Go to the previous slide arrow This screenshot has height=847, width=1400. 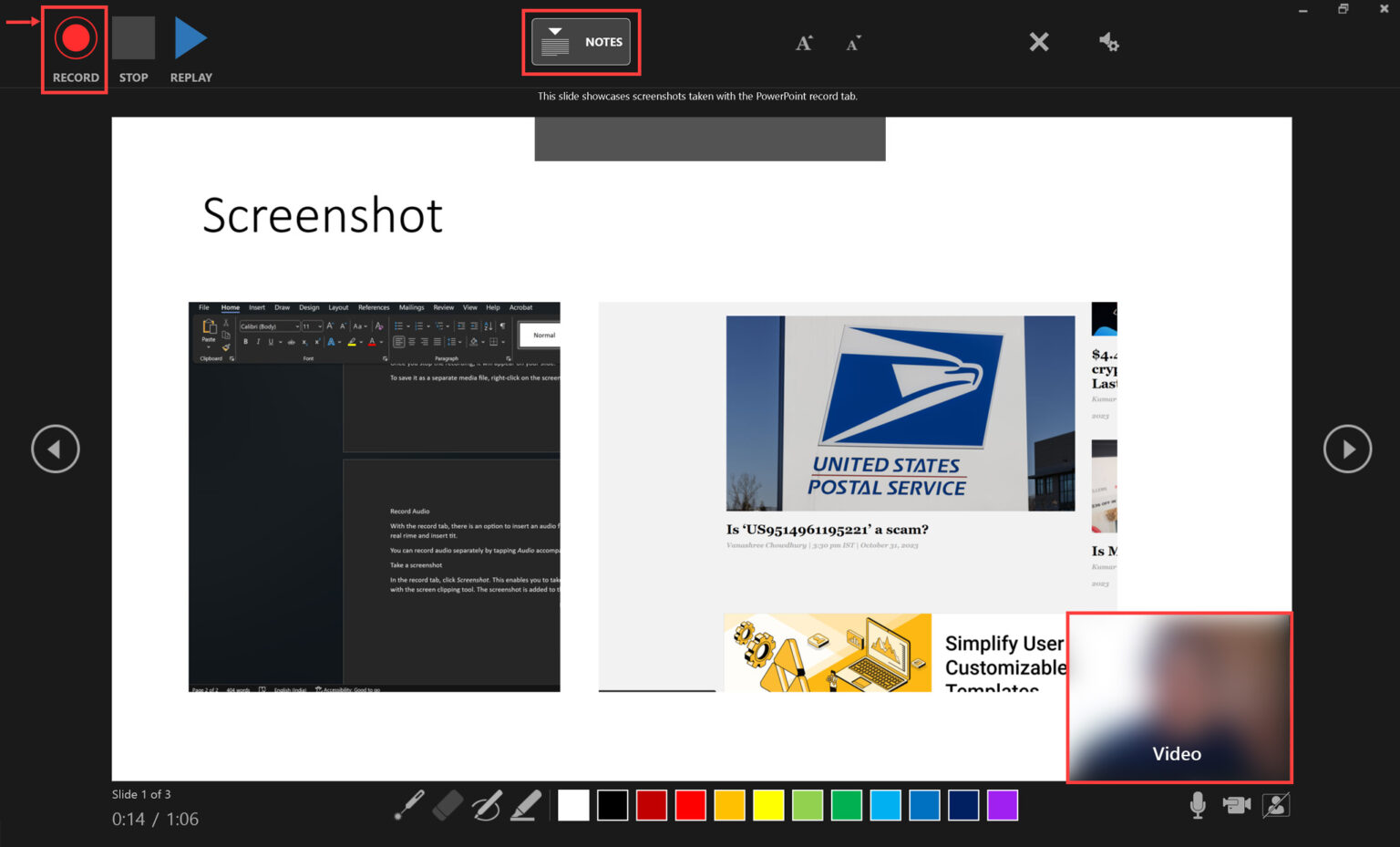(56, 449)
